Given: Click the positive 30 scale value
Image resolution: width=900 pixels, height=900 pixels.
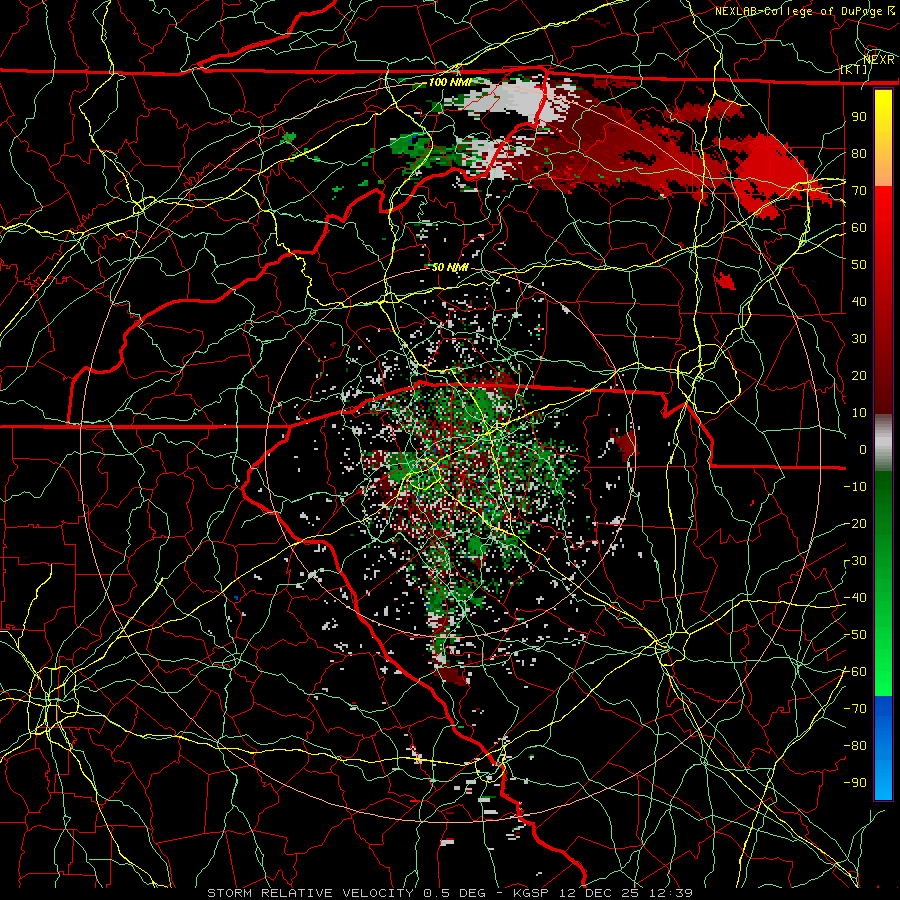Looking at the screenshot, I should pos(859,339).
